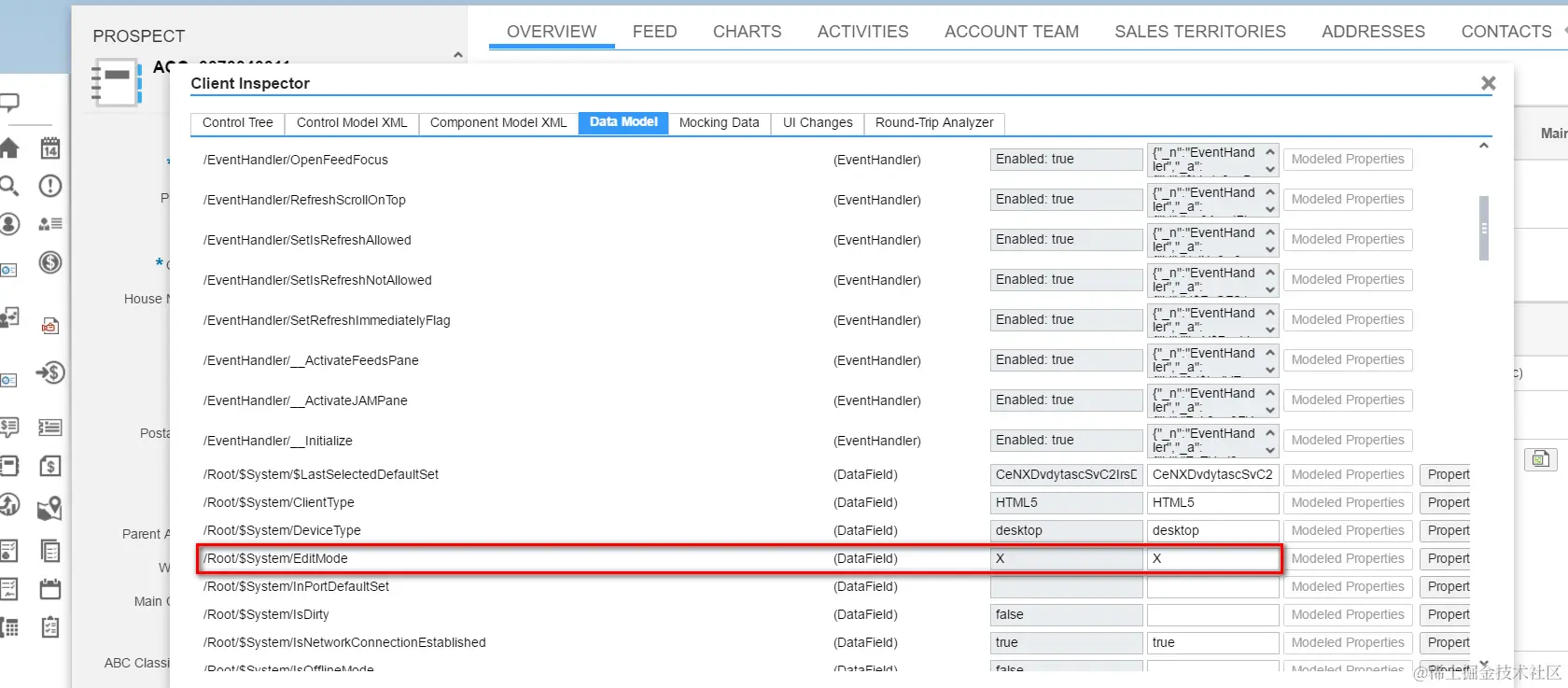The height and width of the screenshot is (688, 1568).
Task: Close the Client Inspector dialog
Action: coord(1488,83)
